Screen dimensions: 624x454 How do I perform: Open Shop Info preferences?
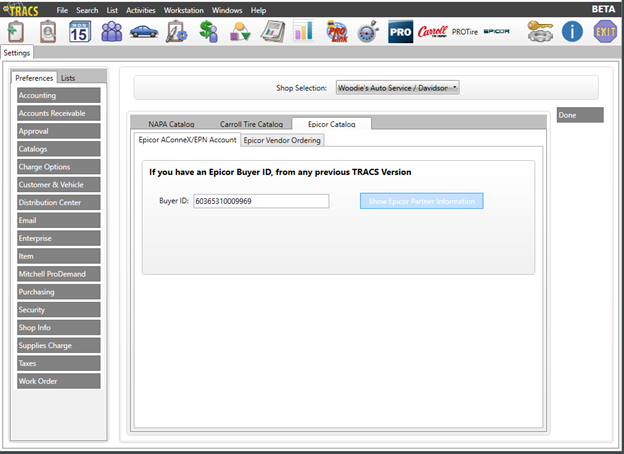point(58,327)
